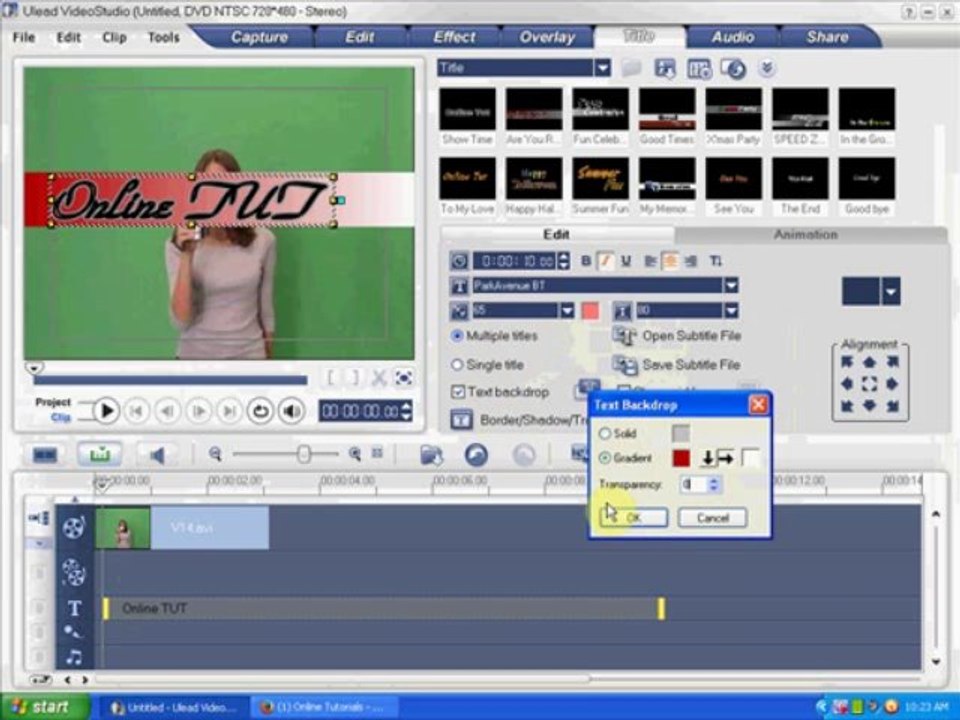Toggle underline text formatting

point(625,261)
